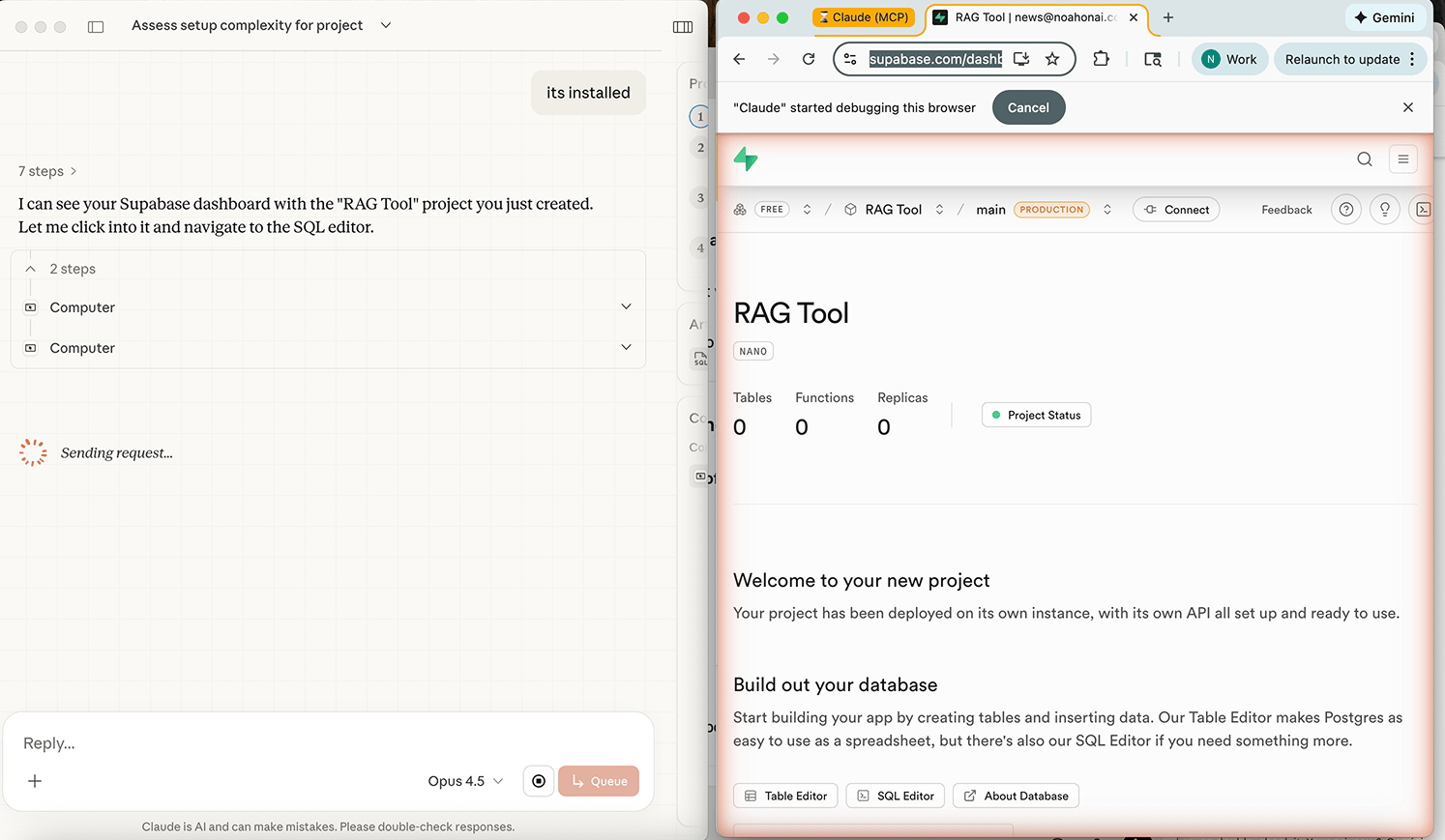Open the RAG Tool project switcher
This screenshot has width=1445, height=840.
pos(939,210)
